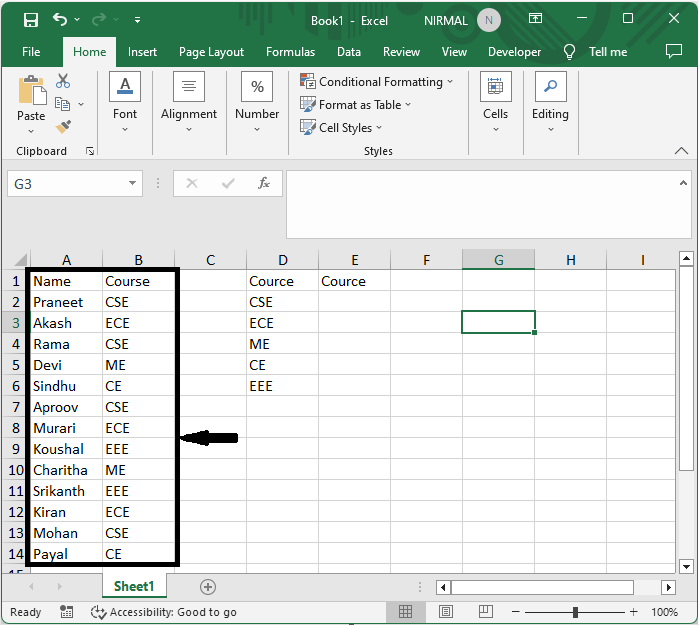Click the Save icon in the title bar
This screenshot has height=625, width=699.
pos(31,20)
